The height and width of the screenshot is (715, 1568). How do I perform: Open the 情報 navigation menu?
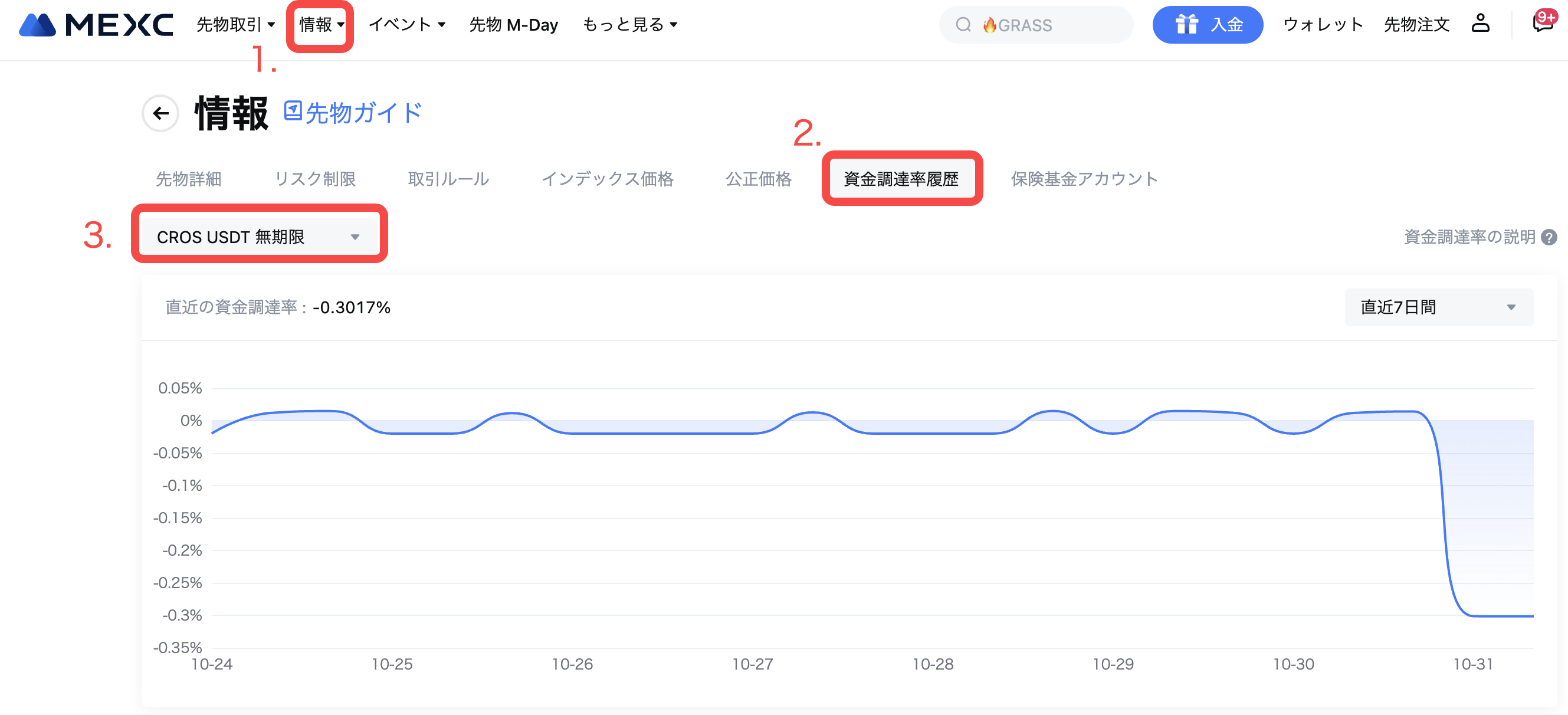pyautogui.click(x=321, y=25)
